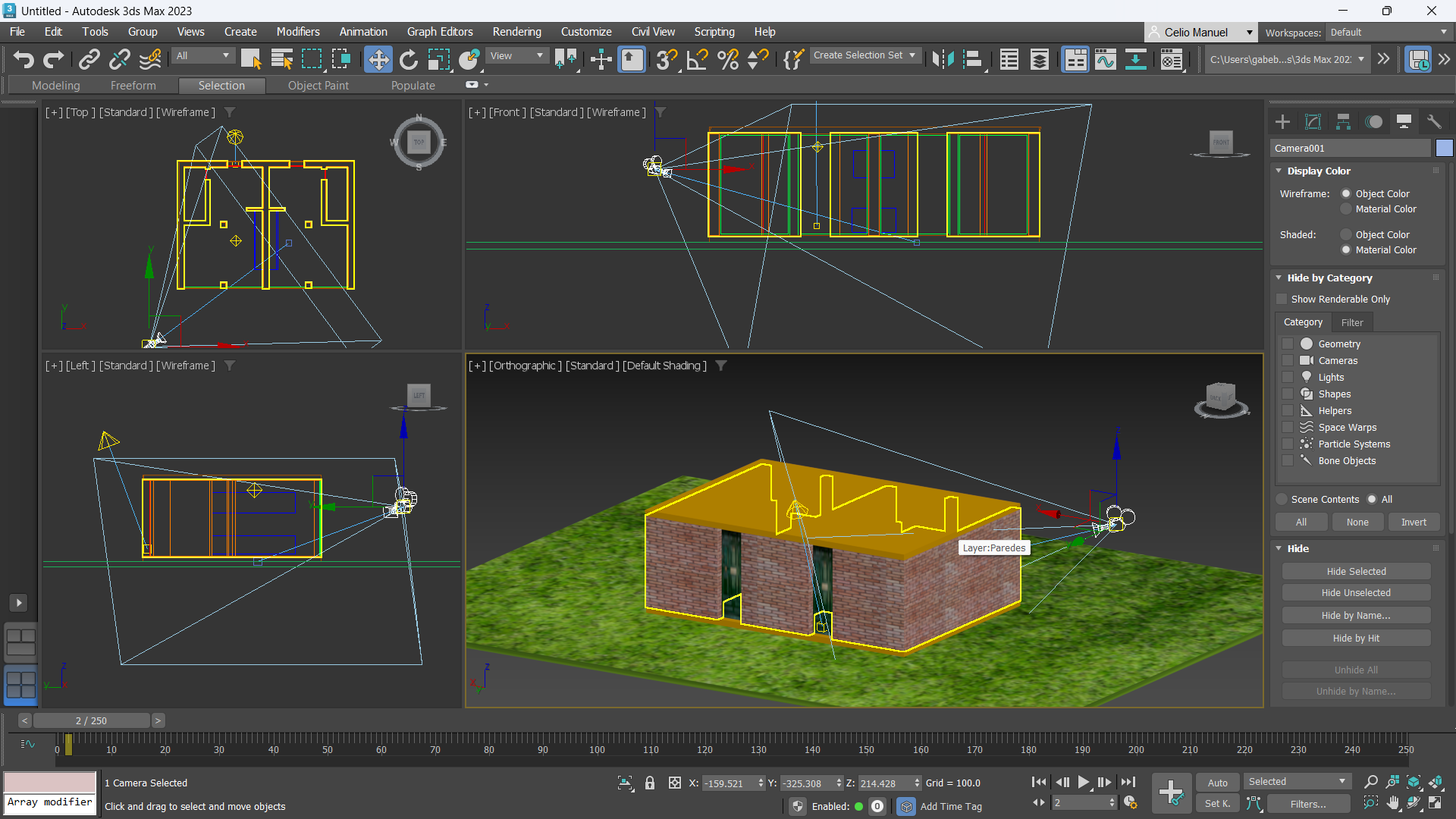Screen dimensions: 1456x819
Task: Toggle the selection lock padlock icon
Action: pyautogui.click(x=649, y=783)
